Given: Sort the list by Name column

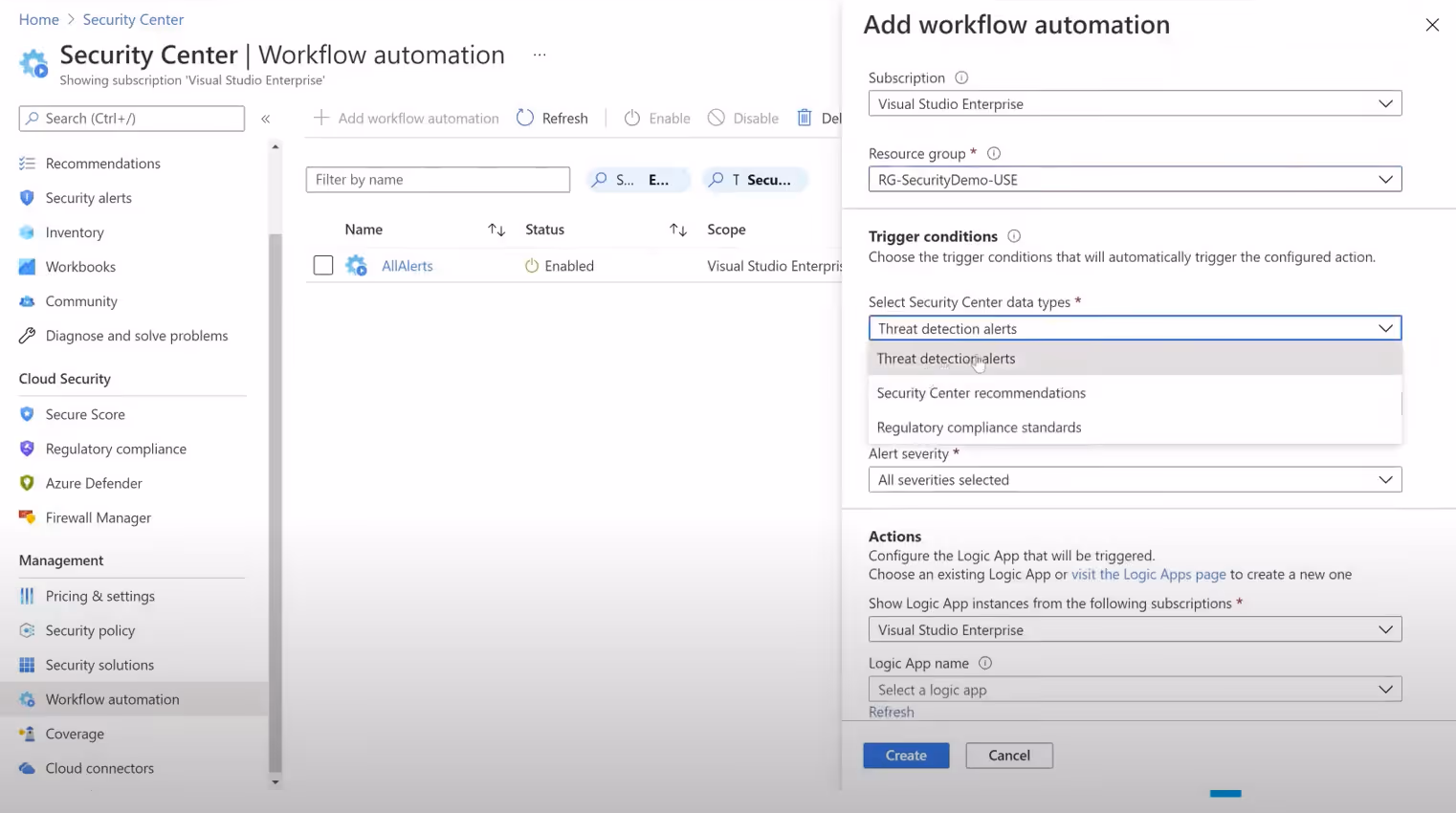Looking at the screenshot, I should 496,230.
